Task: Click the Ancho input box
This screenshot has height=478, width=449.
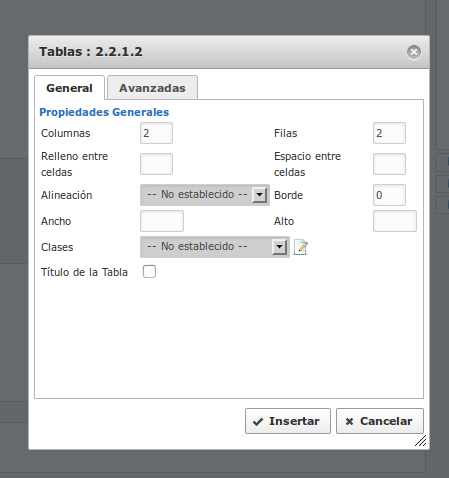Action: [x=162, y=221]
